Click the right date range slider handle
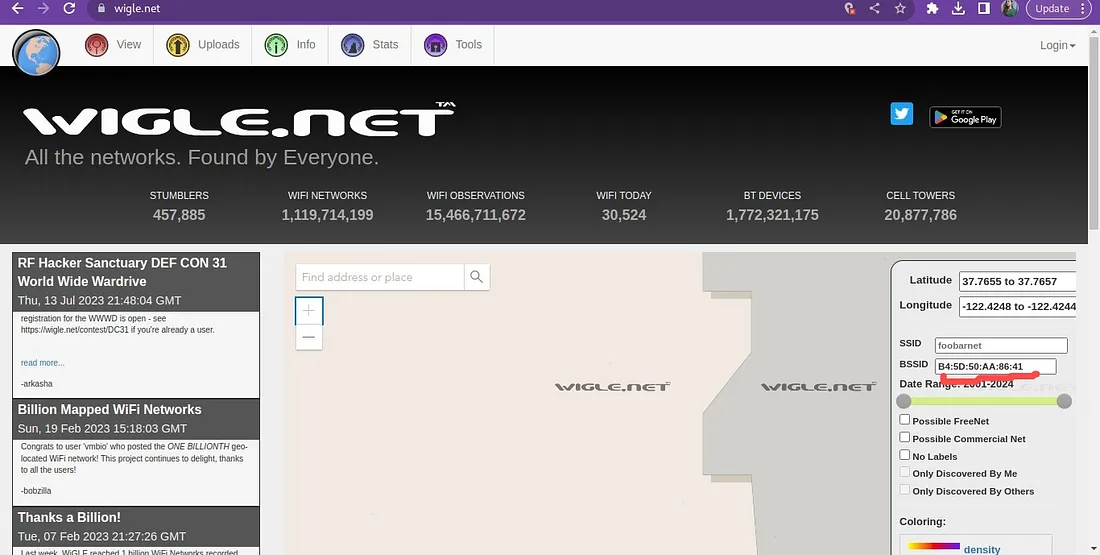The width and height of the screenshot is (1100, 555). click(x=1064, y=401)
